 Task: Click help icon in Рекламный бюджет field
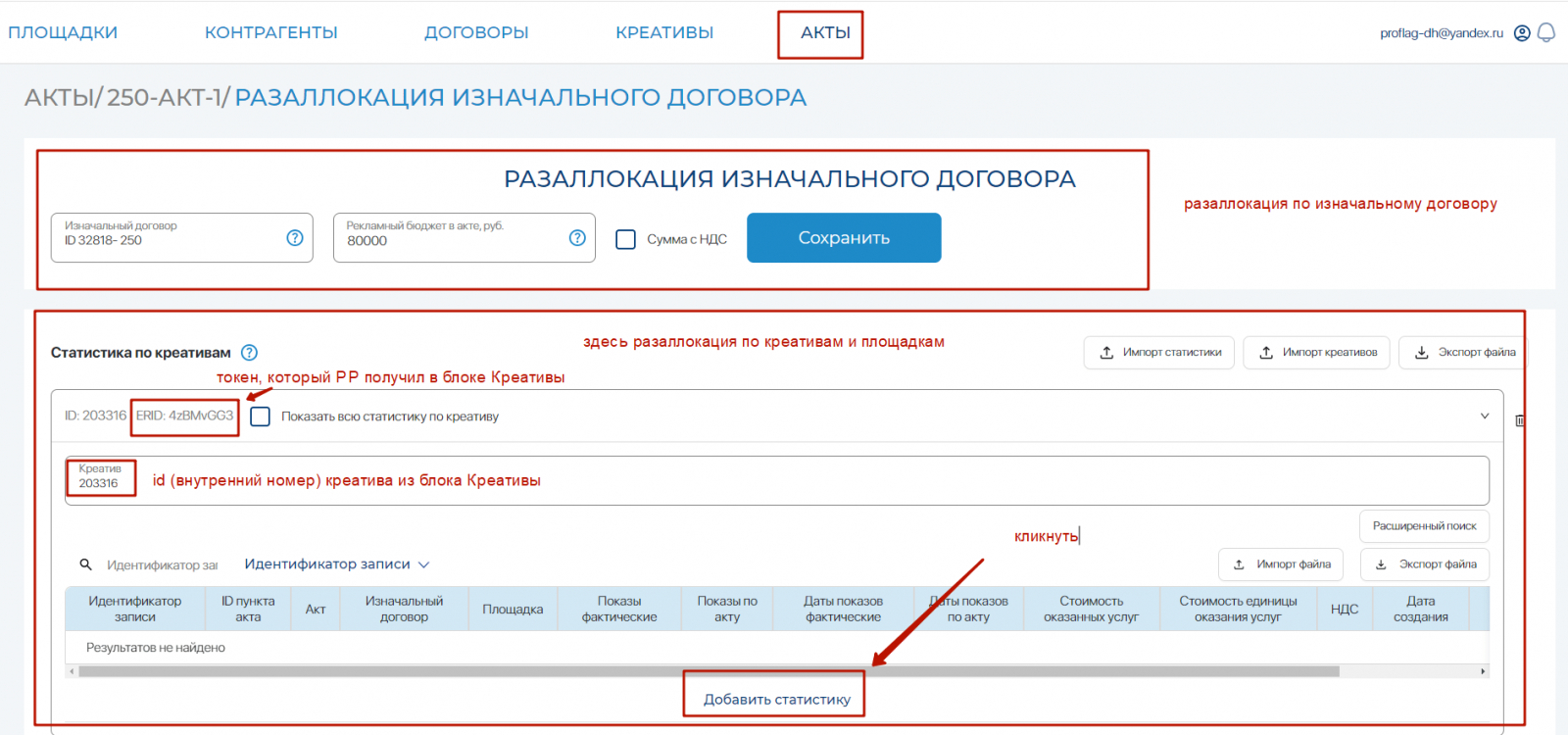[x=577, y=238]
